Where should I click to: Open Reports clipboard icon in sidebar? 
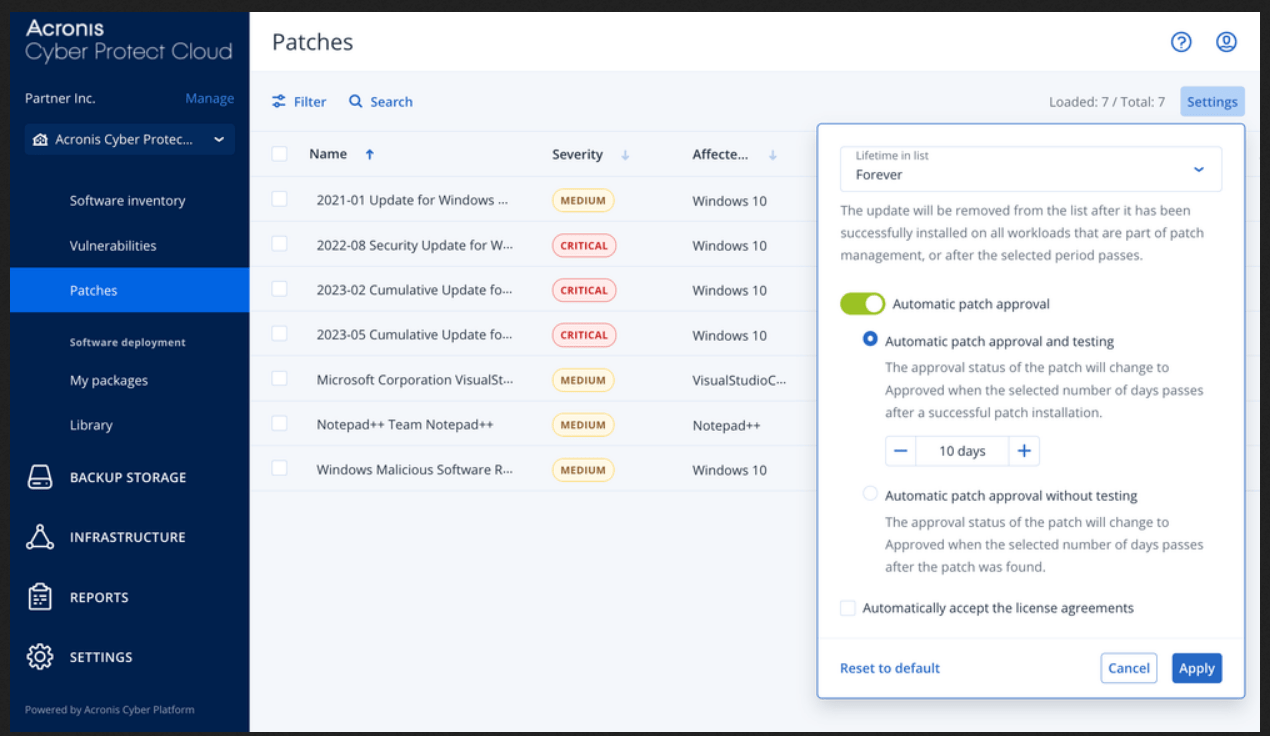point(40,597)
